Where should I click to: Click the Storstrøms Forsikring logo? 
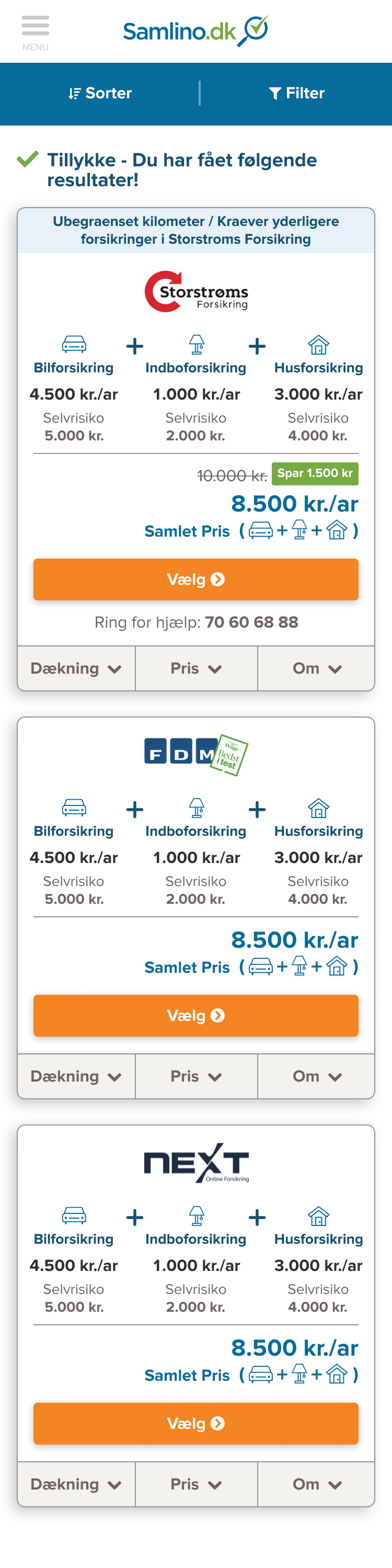click(x=196, y=291)
